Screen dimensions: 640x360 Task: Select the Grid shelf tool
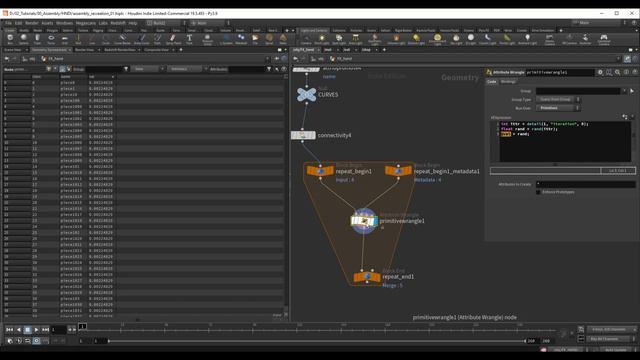(64, 39)
